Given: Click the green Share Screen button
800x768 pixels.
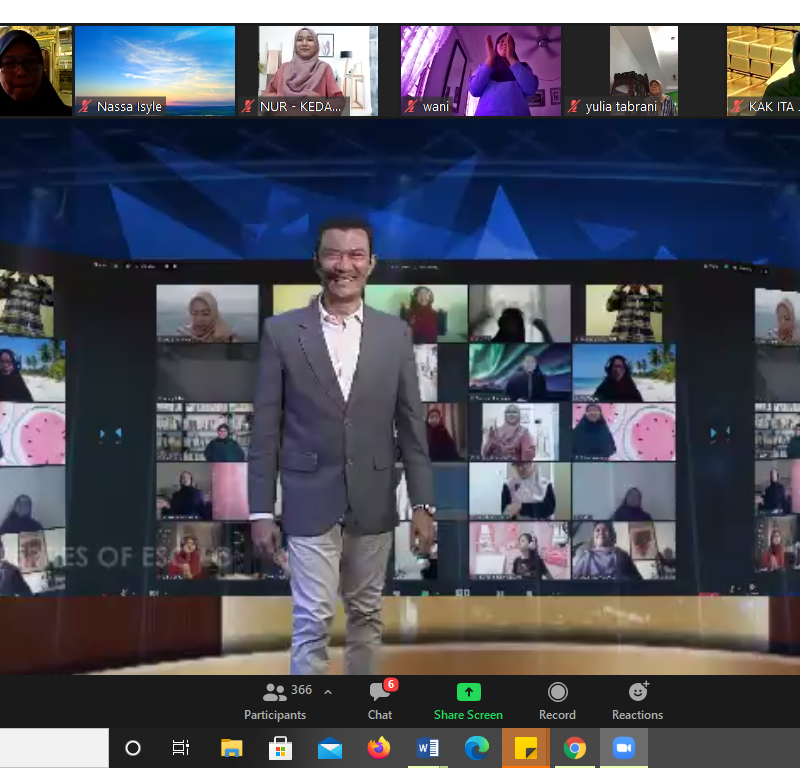Looking at the screenshot, I should click(x=468, y=700).
